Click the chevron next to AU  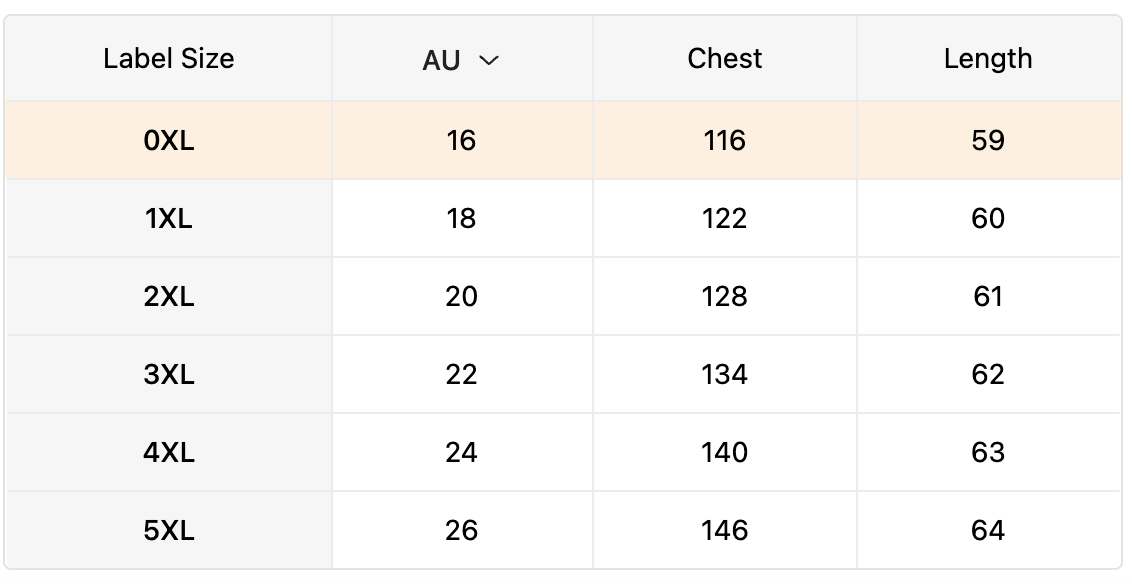(x=489, y=61)
